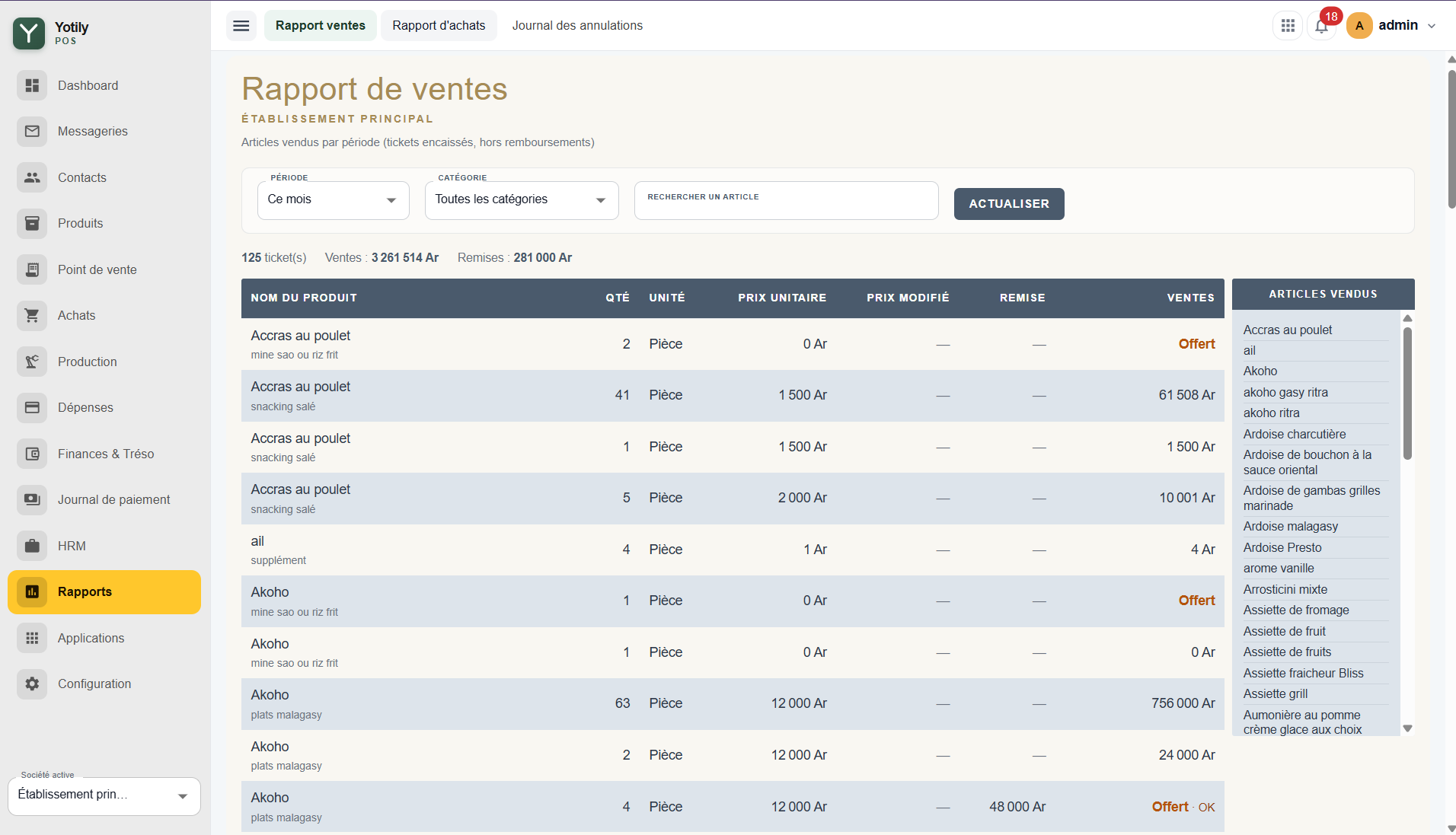Open Point de vente register icon
Viewport: 1456px width, 835px height.
click(32, 269)
